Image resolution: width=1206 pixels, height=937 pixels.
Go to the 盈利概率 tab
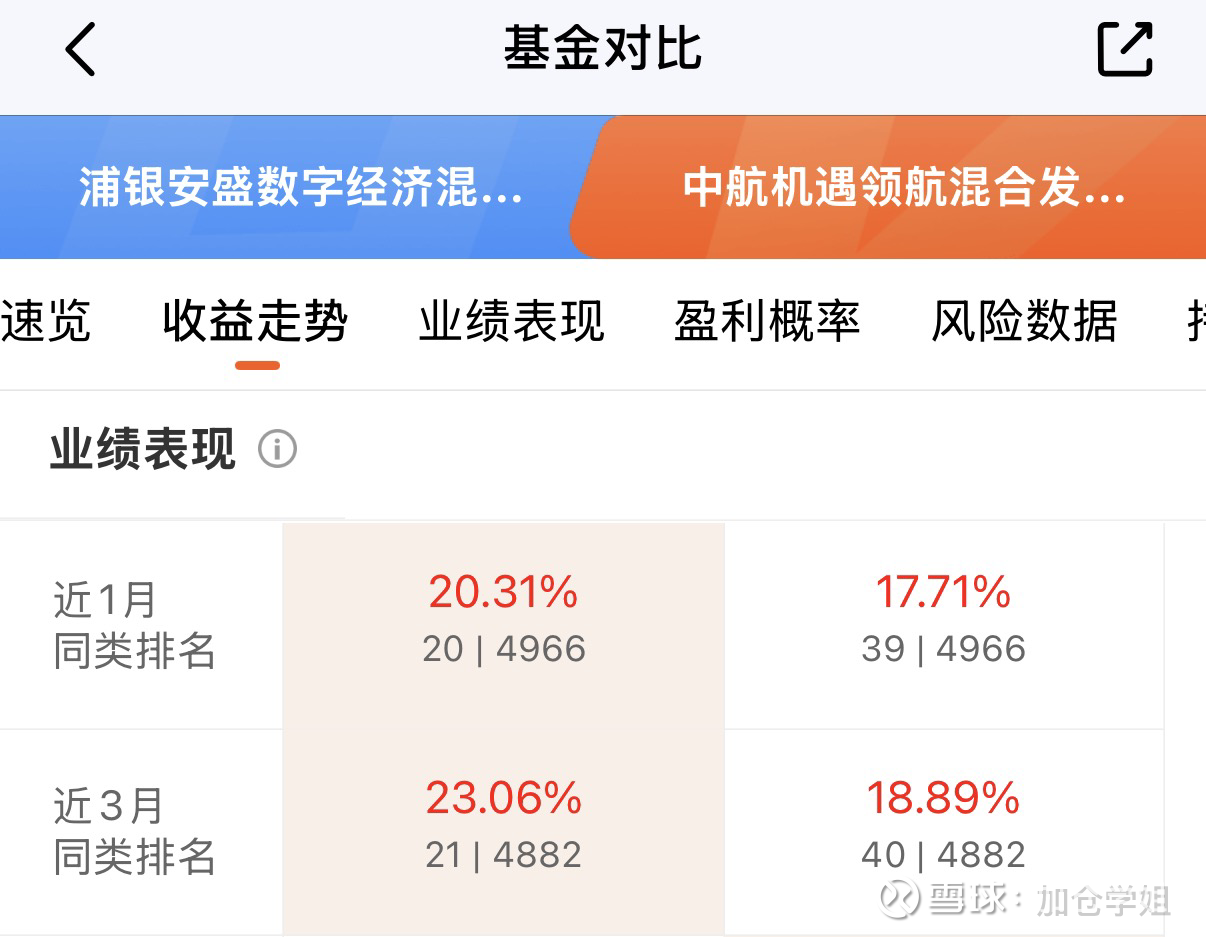pyautogui.click(x=767, y=322)
